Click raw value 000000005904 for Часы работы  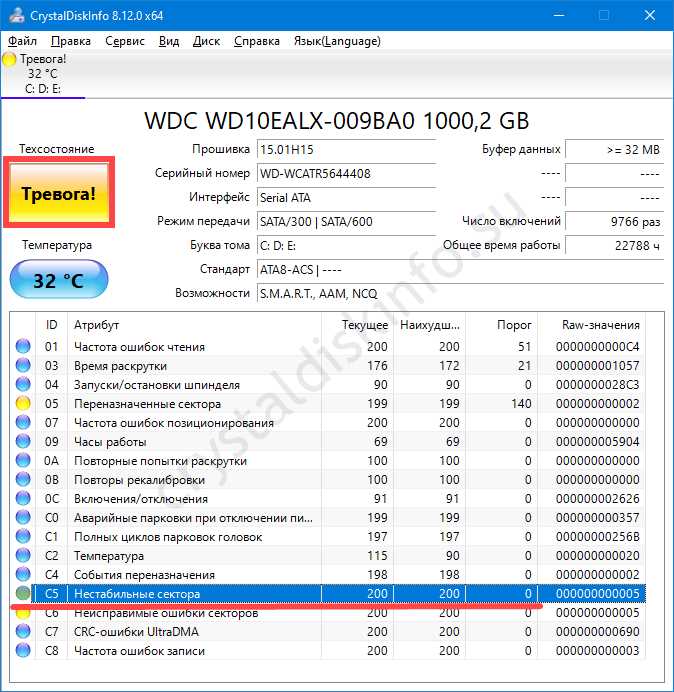597,441
